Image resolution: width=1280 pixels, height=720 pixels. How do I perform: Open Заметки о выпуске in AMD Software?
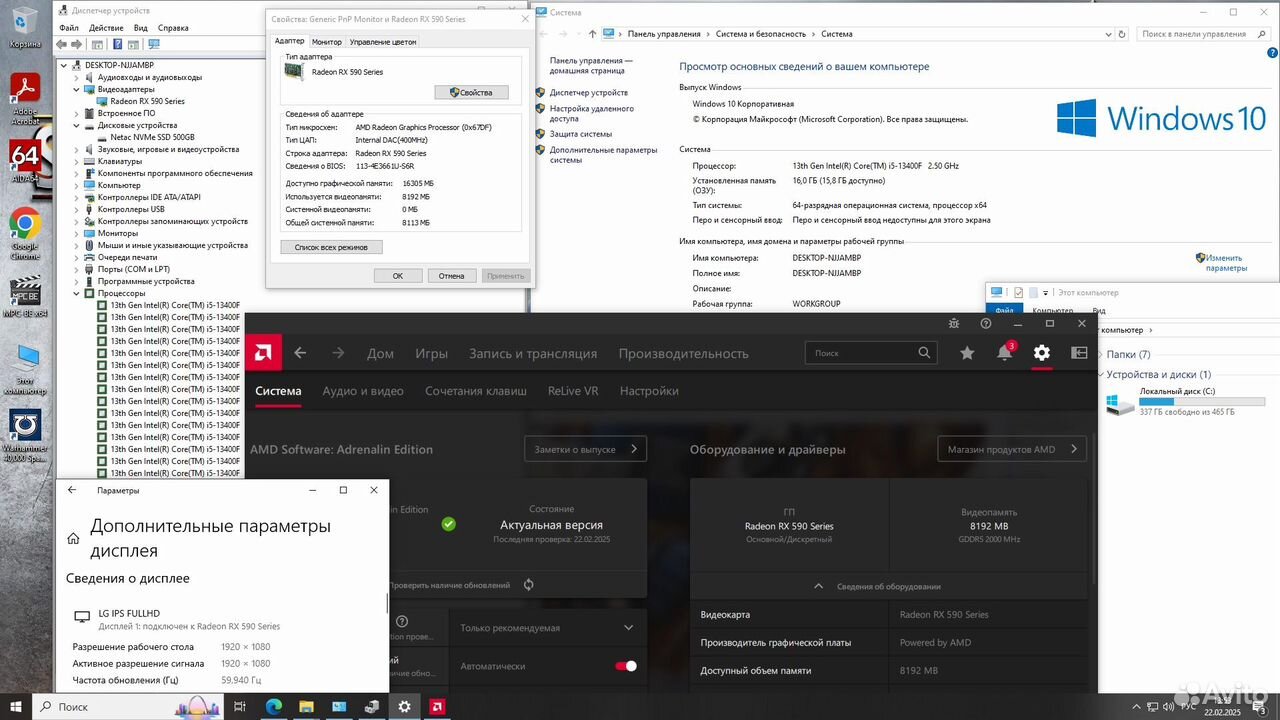pos(585,449)
